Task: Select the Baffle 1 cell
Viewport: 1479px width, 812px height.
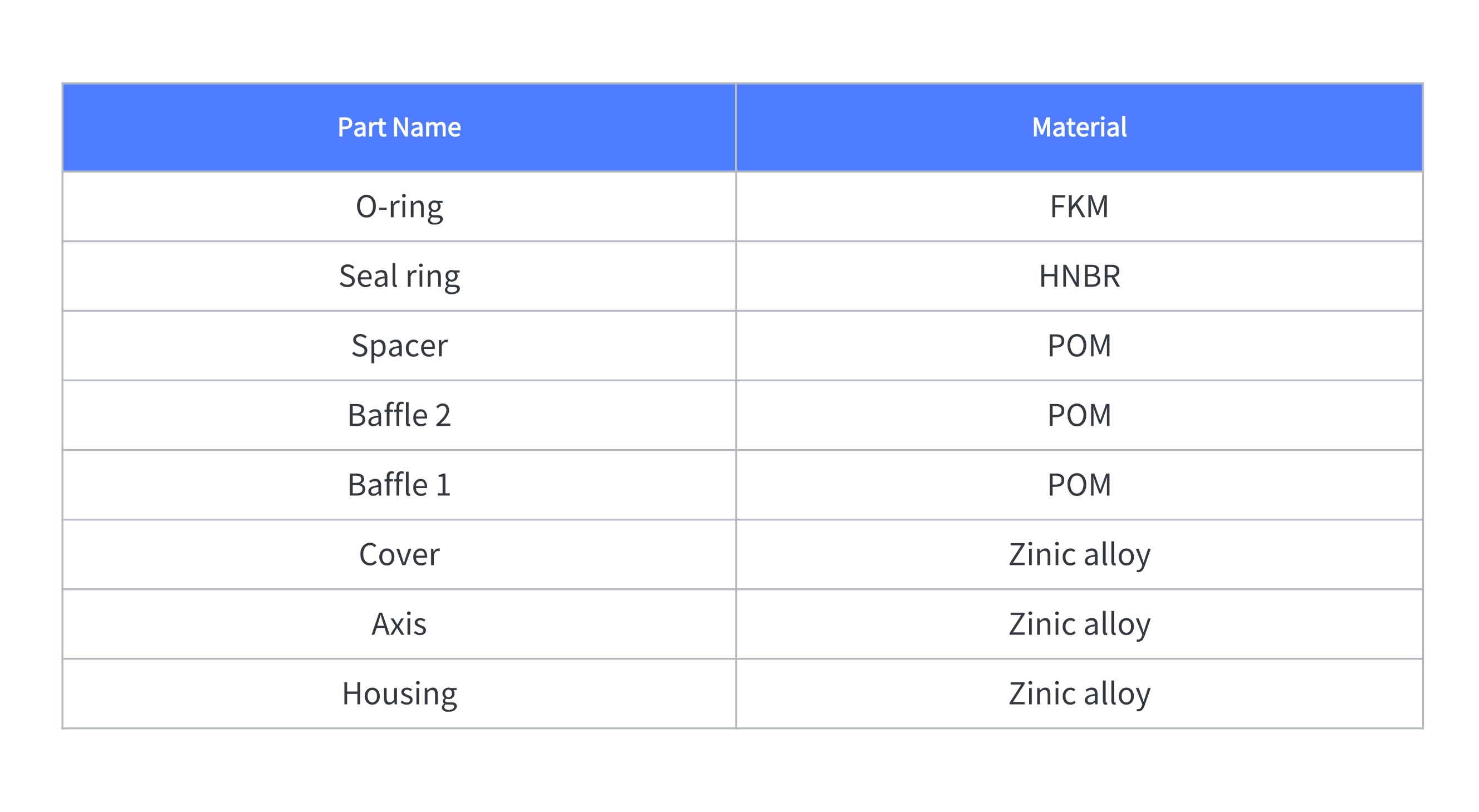Action: [x=399, y=485]
